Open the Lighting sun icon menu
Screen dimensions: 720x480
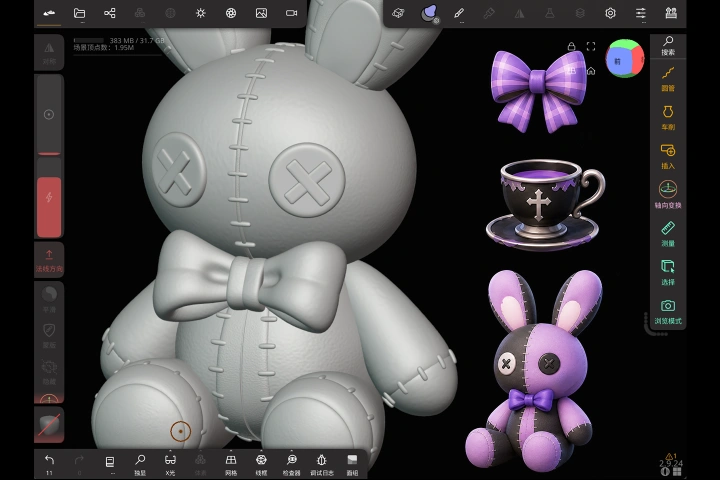tap(201, 13)
